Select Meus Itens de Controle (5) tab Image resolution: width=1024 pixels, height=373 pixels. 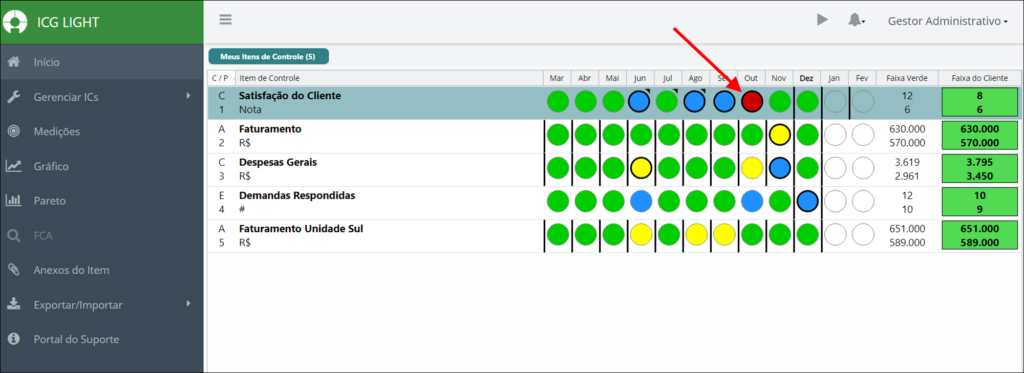(268, 57)
